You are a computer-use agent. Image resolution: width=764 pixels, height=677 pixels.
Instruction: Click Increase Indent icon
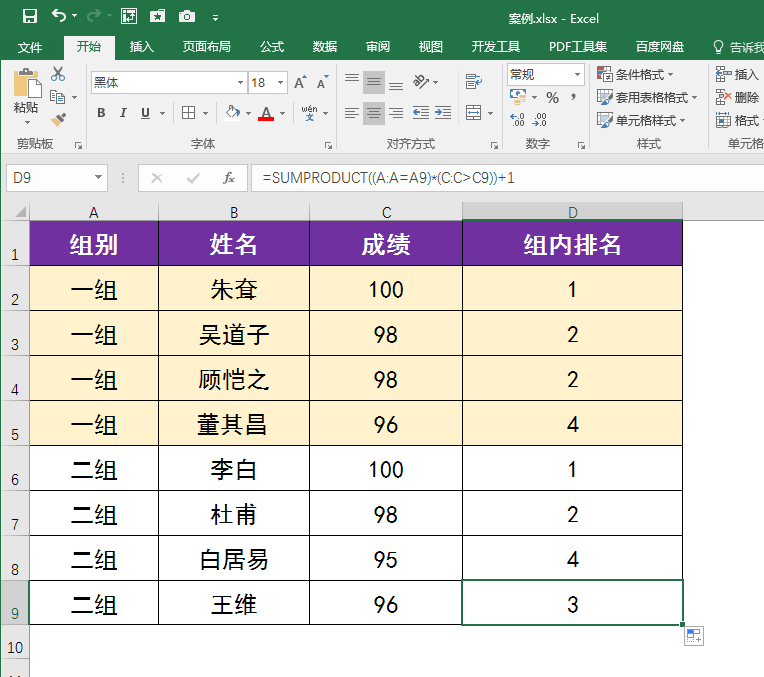443,113
